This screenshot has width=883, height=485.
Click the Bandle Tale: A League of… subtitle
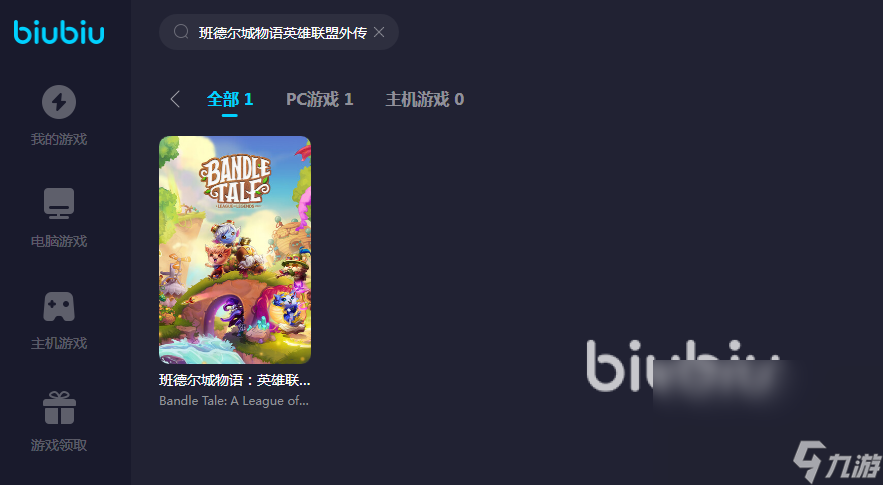pyautogui.click(x=234, y=401)
